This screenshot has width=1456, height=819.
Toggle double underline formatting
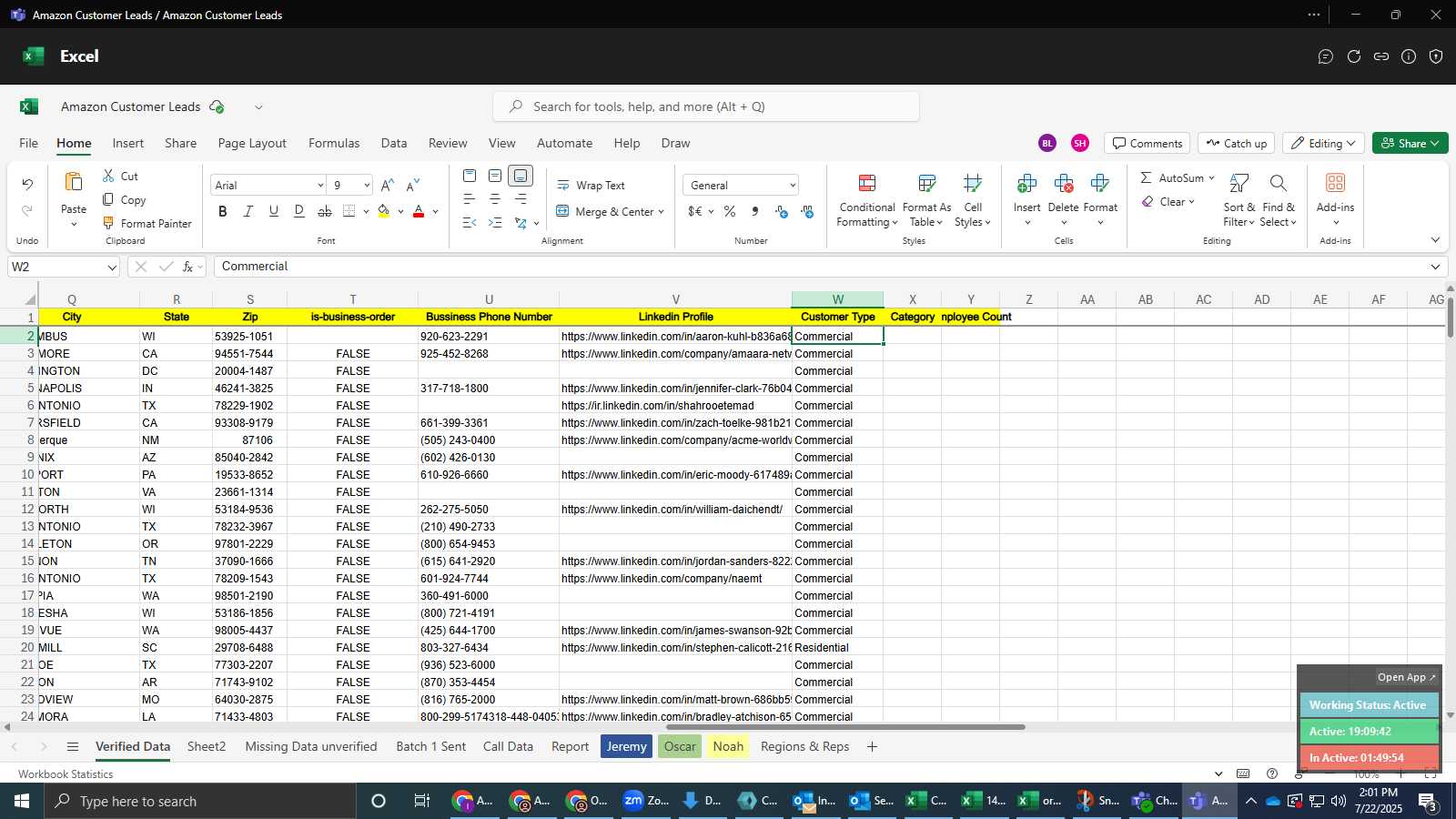coord(299,211)
